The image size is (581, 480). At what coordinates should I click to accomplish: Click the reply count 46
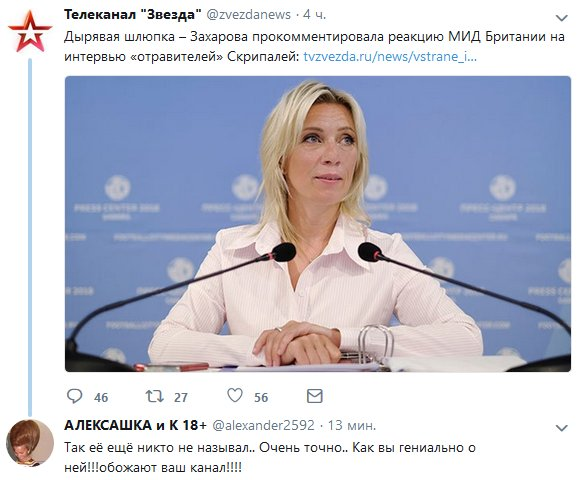pyautogui.click(x=101, y=398)
